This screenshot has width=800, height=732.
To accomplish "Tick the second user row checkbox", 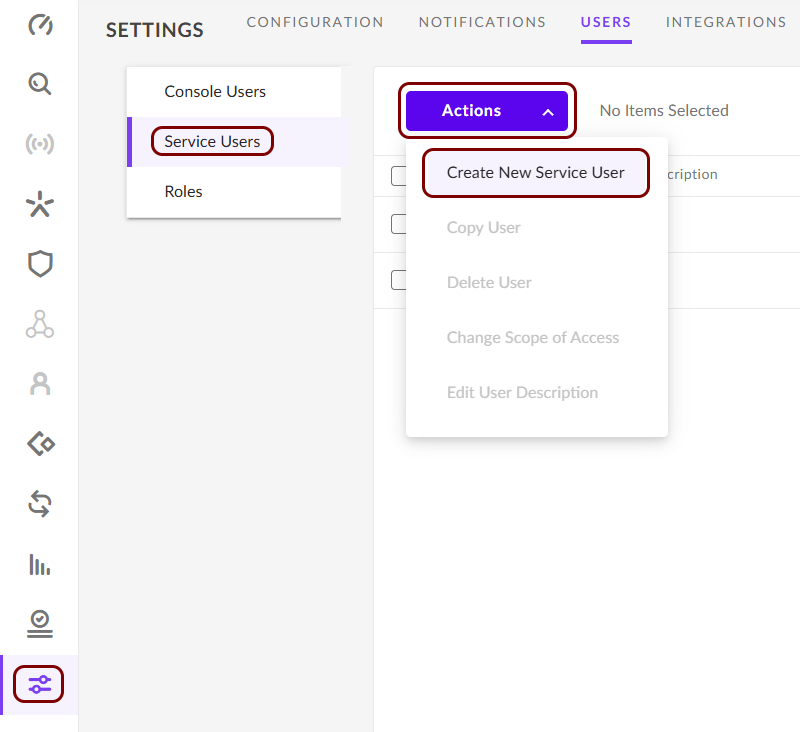I will pos(399,280).
